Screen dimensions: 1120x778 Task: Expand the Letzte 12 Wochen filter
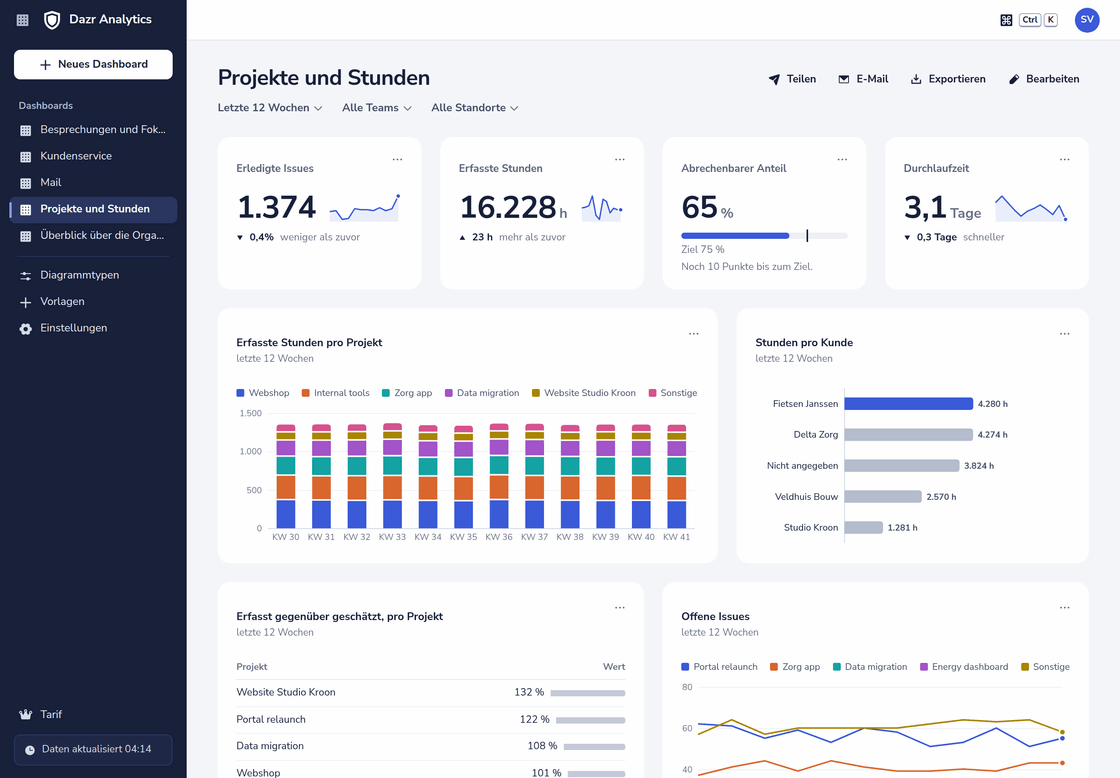270,108
